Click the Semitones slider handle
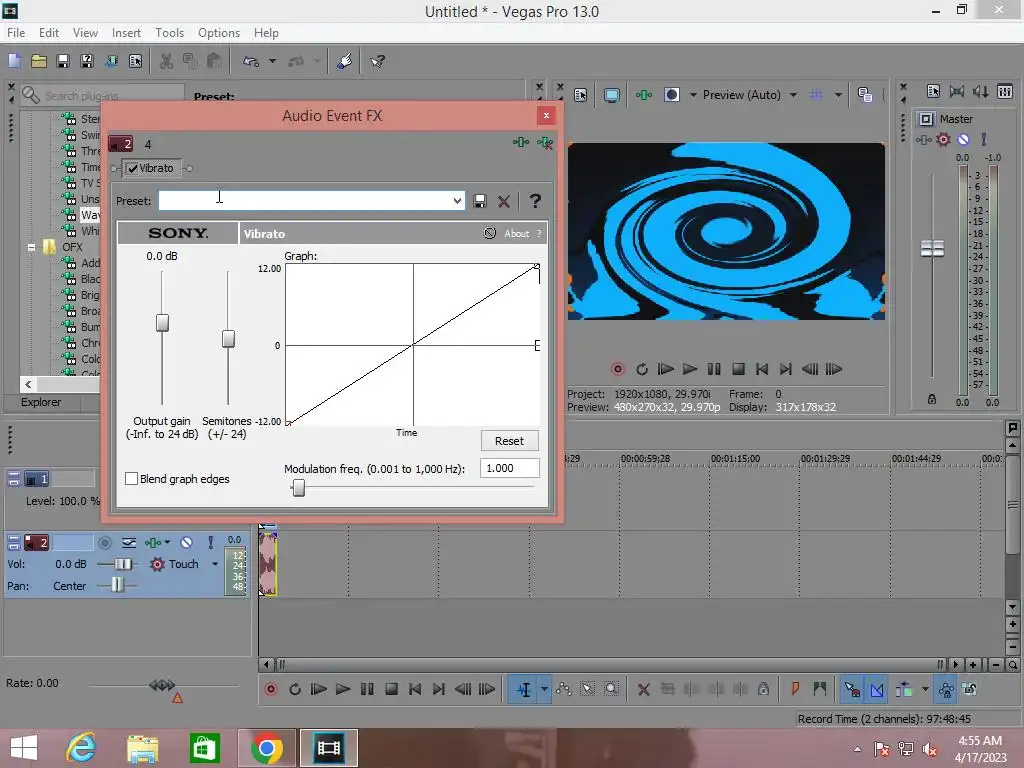The height and width of the screenshot is (768, 1024). click(228, 338)
